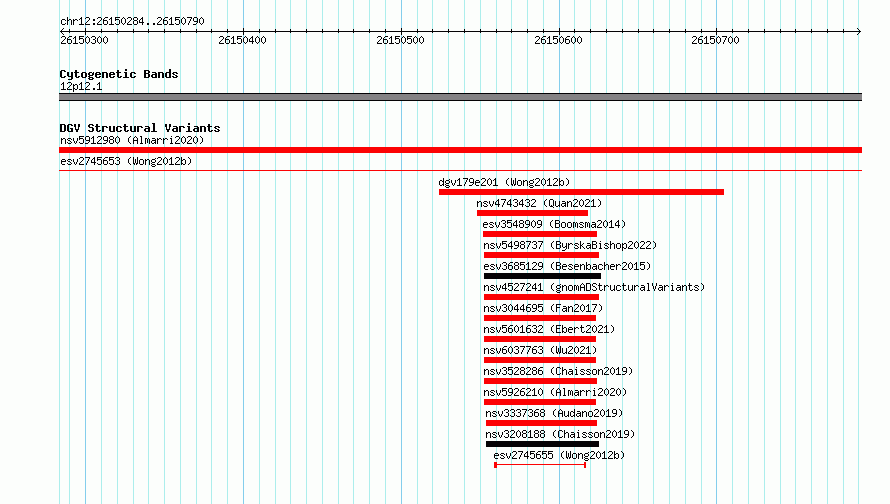This screenshot has height=504, width=890.
Task: Click ruler position 26150700
Action: [x=715, y=40]
